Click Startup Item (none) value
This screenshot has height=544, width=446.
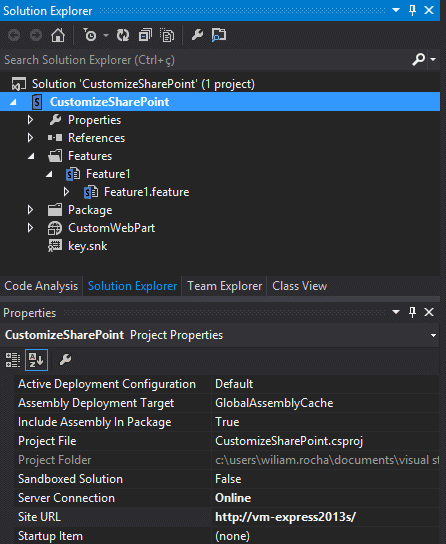click(x=232, y=536)
